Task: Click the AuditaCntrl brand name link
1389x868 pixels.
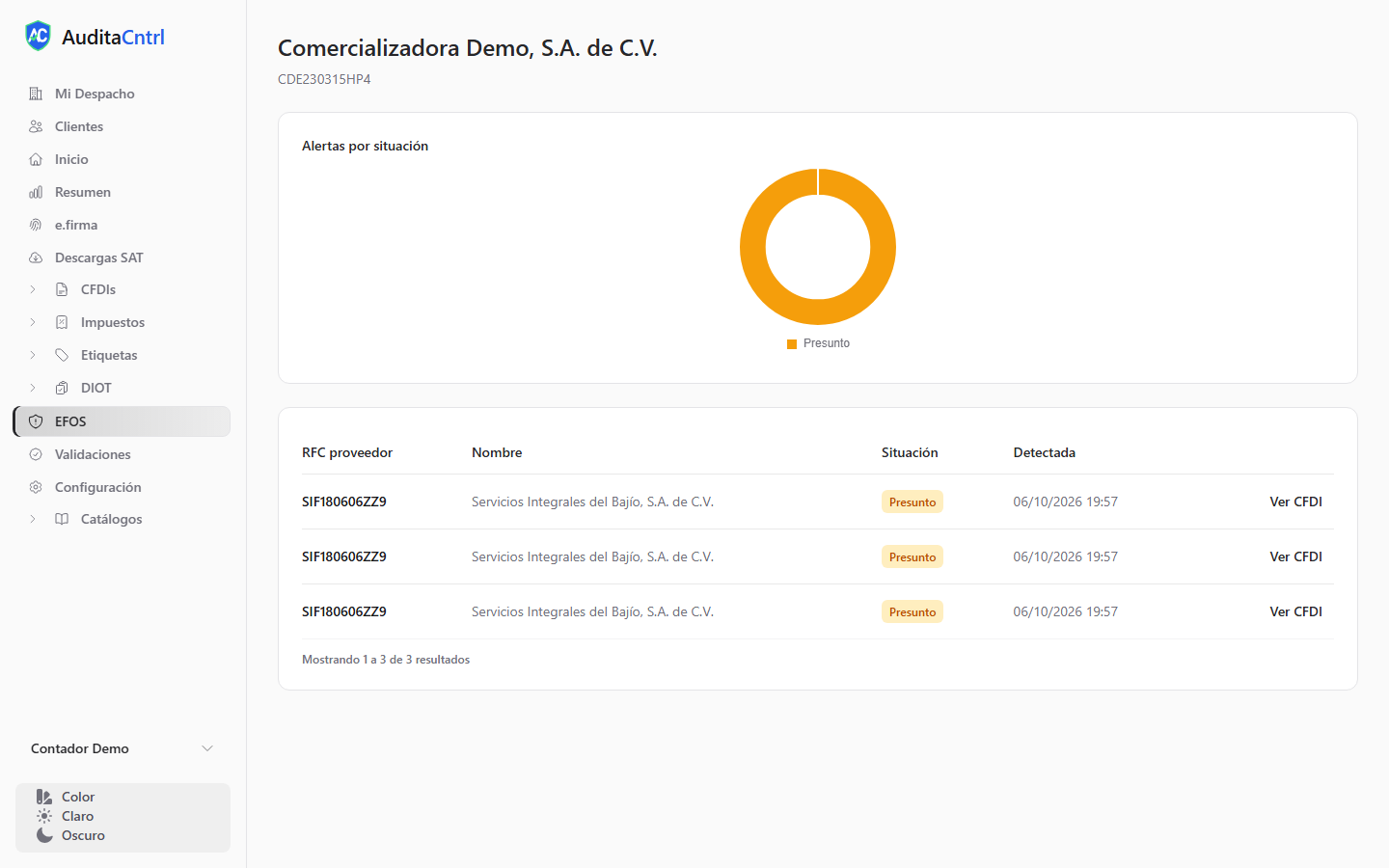Action: click(x=113, y=37)
